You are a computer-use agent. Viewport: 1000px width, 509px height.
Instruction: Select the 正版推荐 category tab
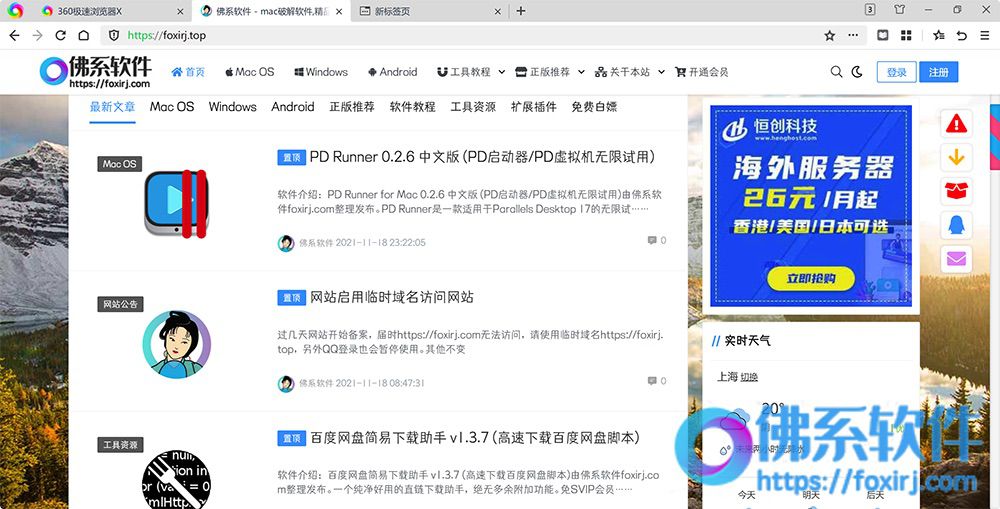(352, 107)
